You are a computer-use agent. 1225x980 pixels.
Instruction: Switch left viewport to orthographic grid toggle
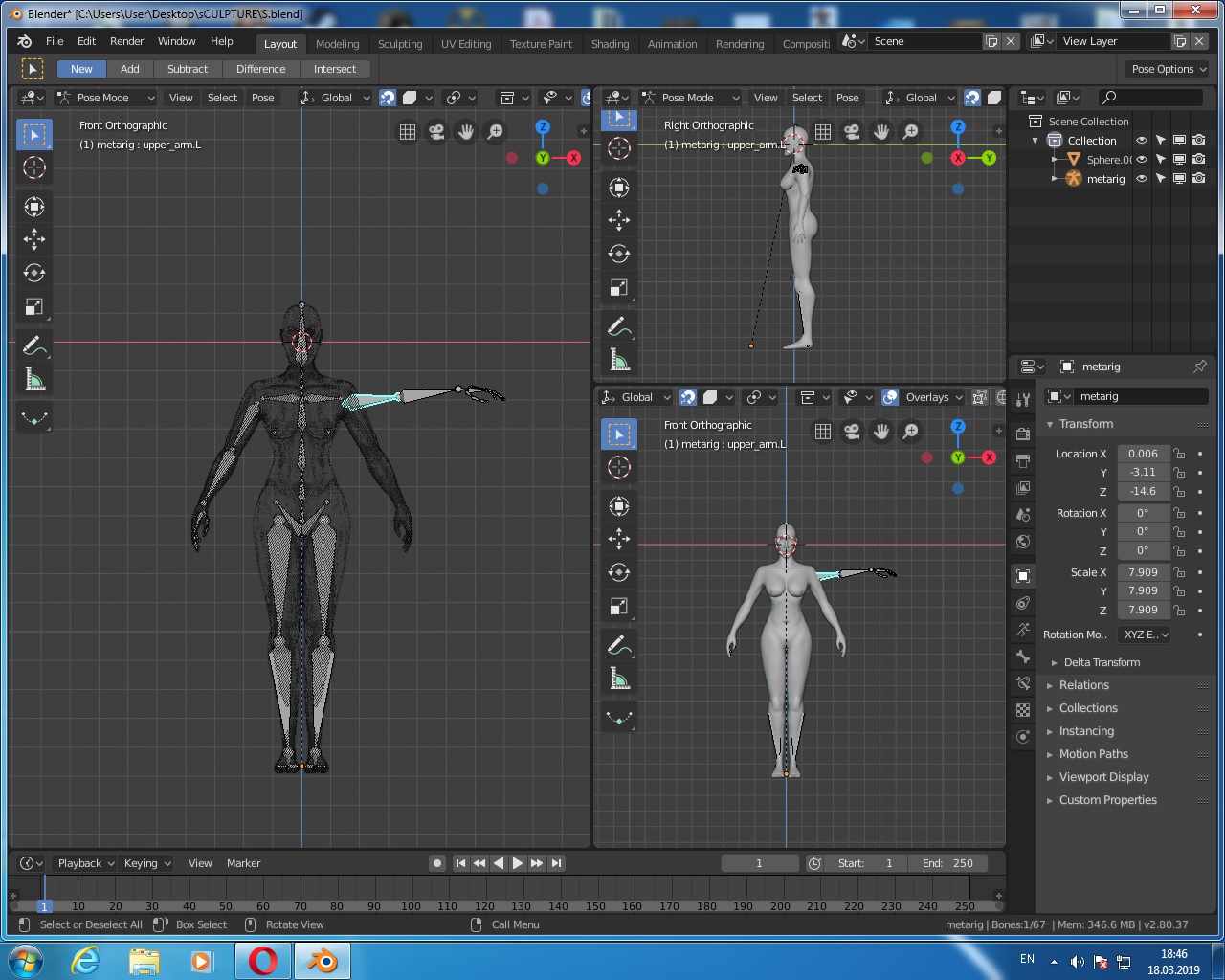coord(408,132)
